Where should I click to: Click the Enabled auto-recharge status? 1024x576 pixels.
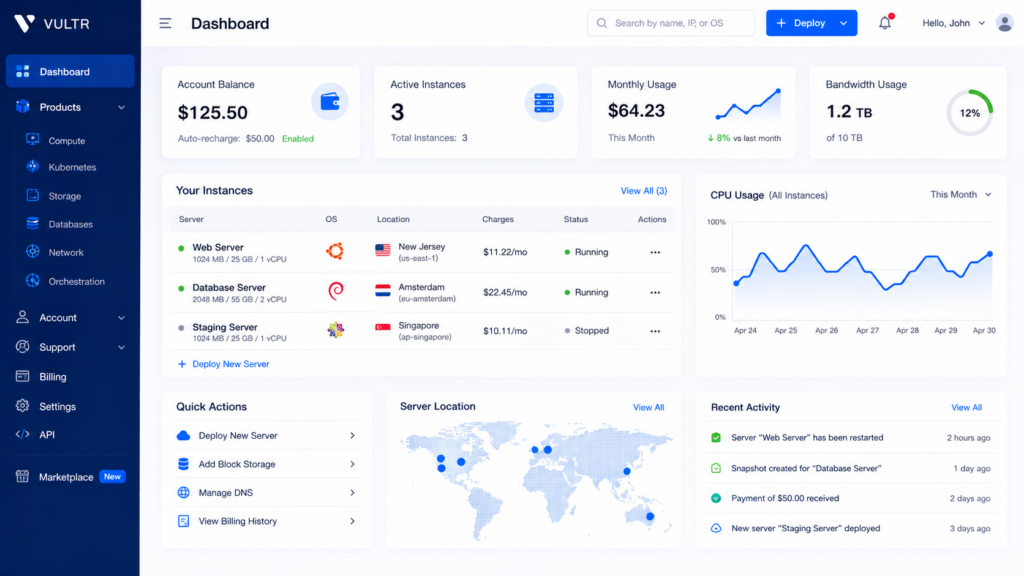[x=298, y=138]
